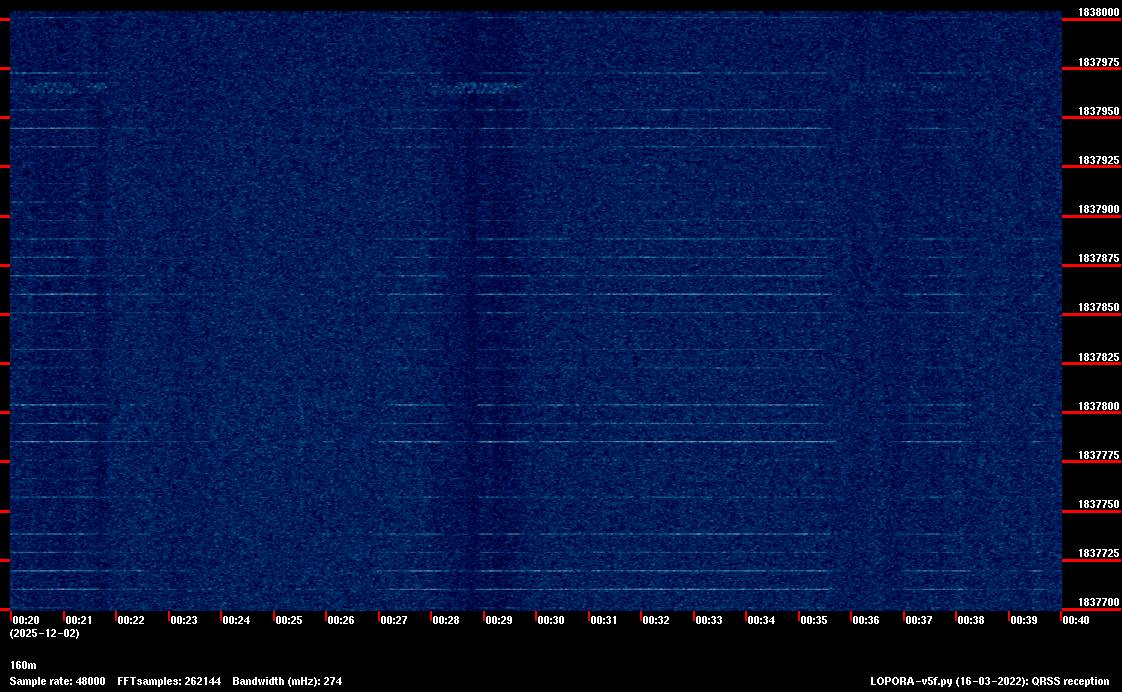Click the 00:32 time label
The image size is (1122, 692).
pyautogui.click(x=655, y=620)
